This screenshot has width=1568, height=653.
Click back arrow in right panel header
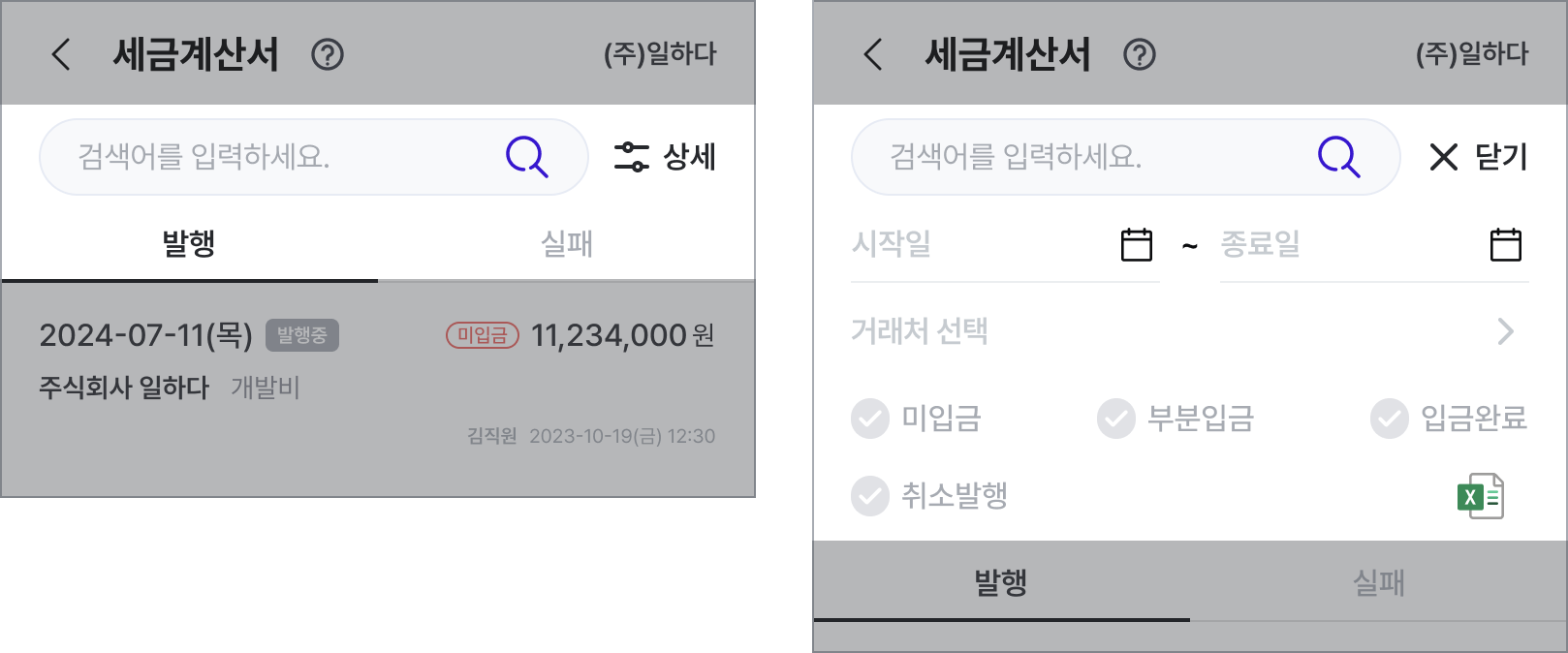point(873,54)
